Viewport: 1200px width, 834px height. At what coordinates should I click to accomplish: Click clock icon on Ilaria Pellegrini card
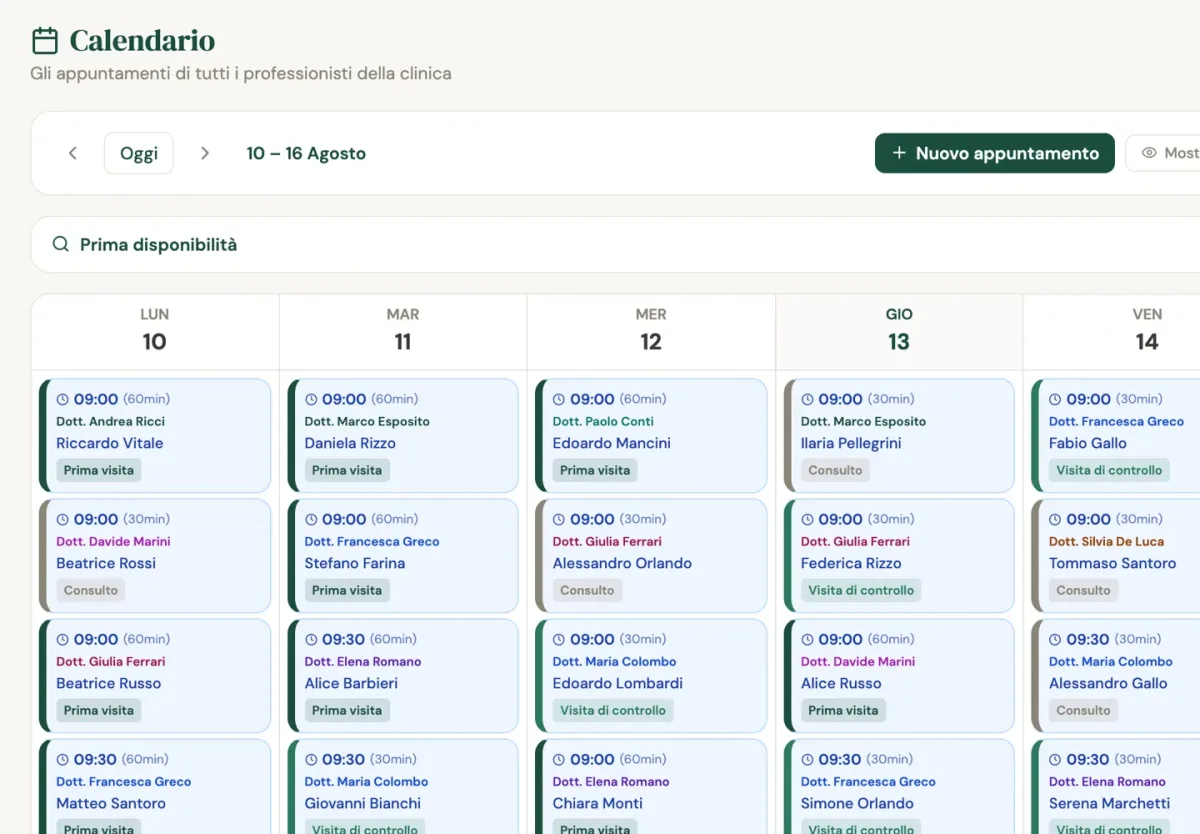807,399
